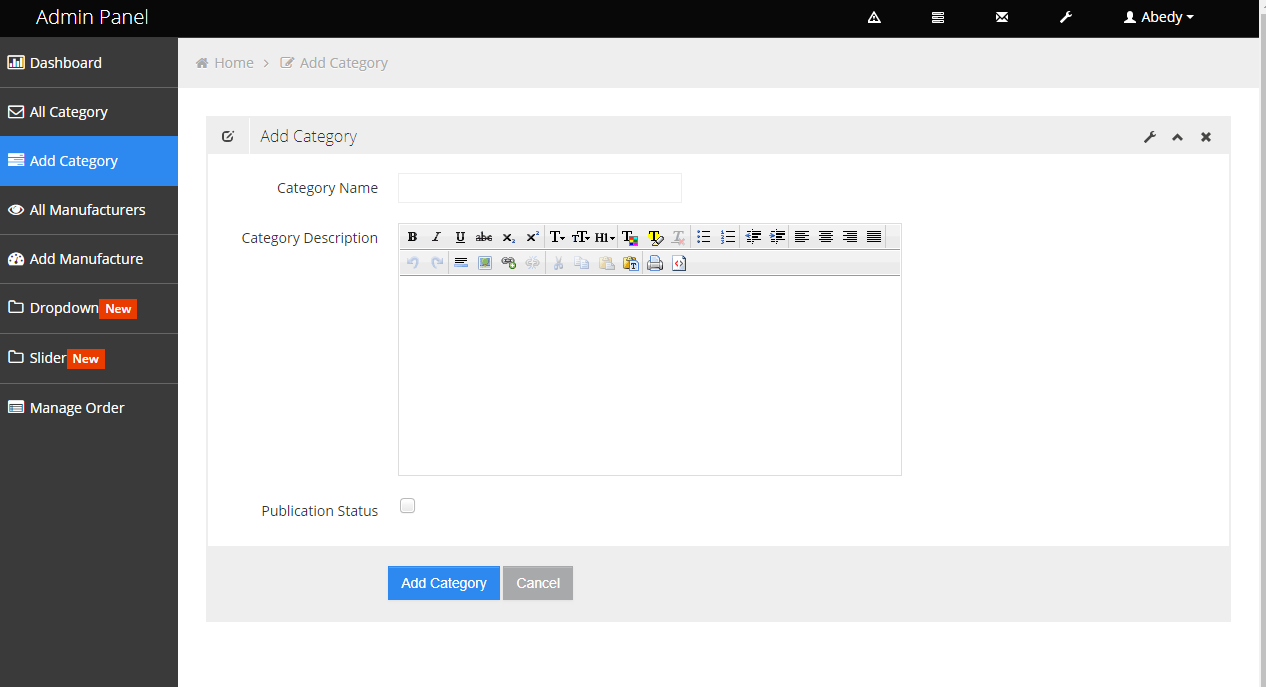
Task: Click the cut scissors icon
Action: 558,263
